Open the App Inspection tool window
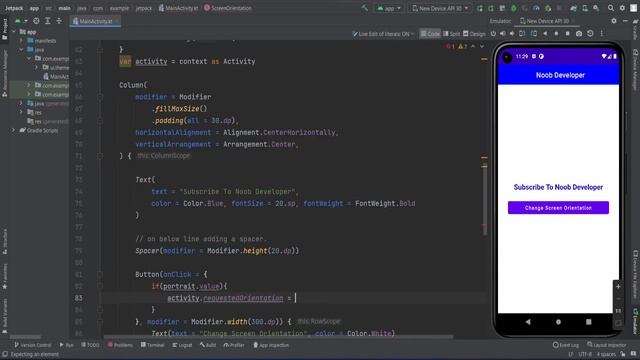The image size is (640, 360). (x=271, y=345)
